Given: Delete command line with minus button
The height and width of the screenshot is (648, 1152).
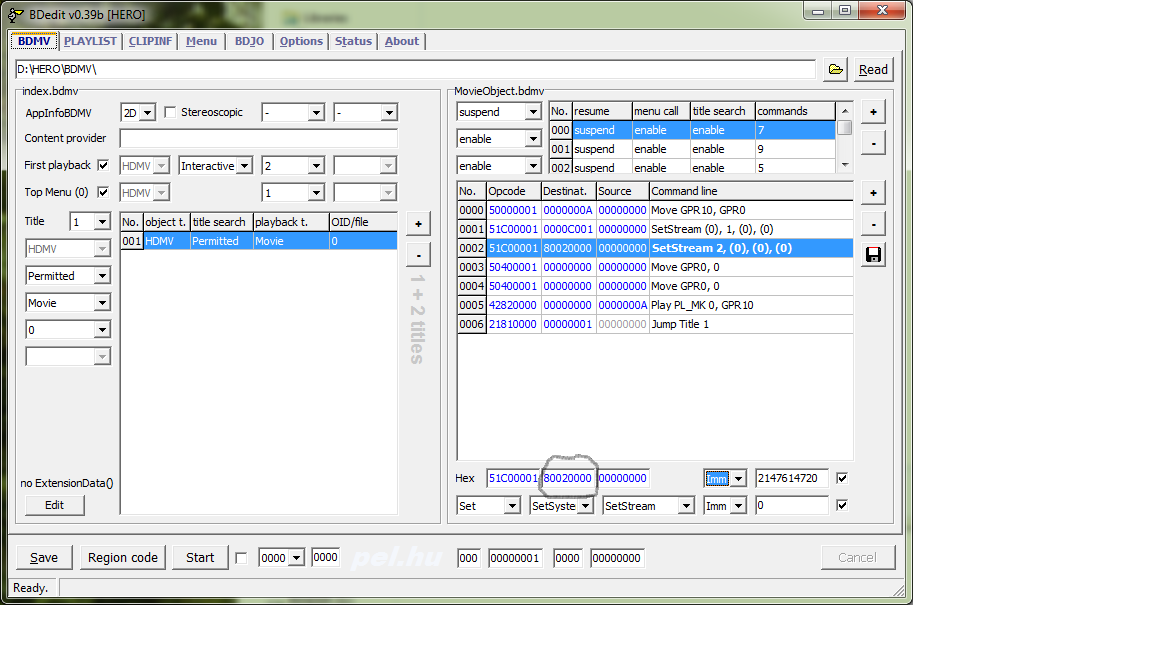Looking at the screenshot, I should pos(873,223).
